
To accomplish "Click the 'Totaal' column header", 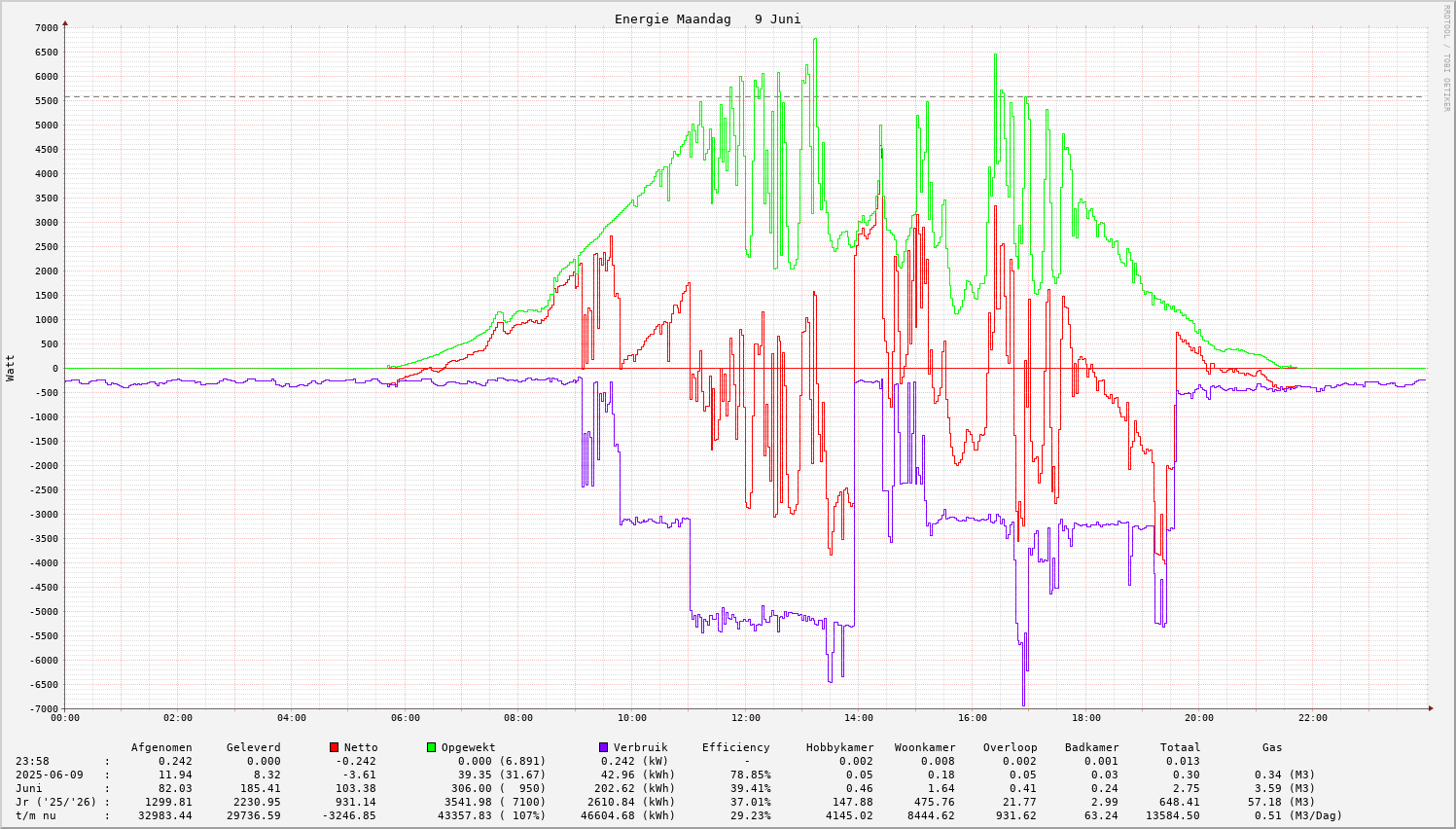I will click(x=1180, y=747).
